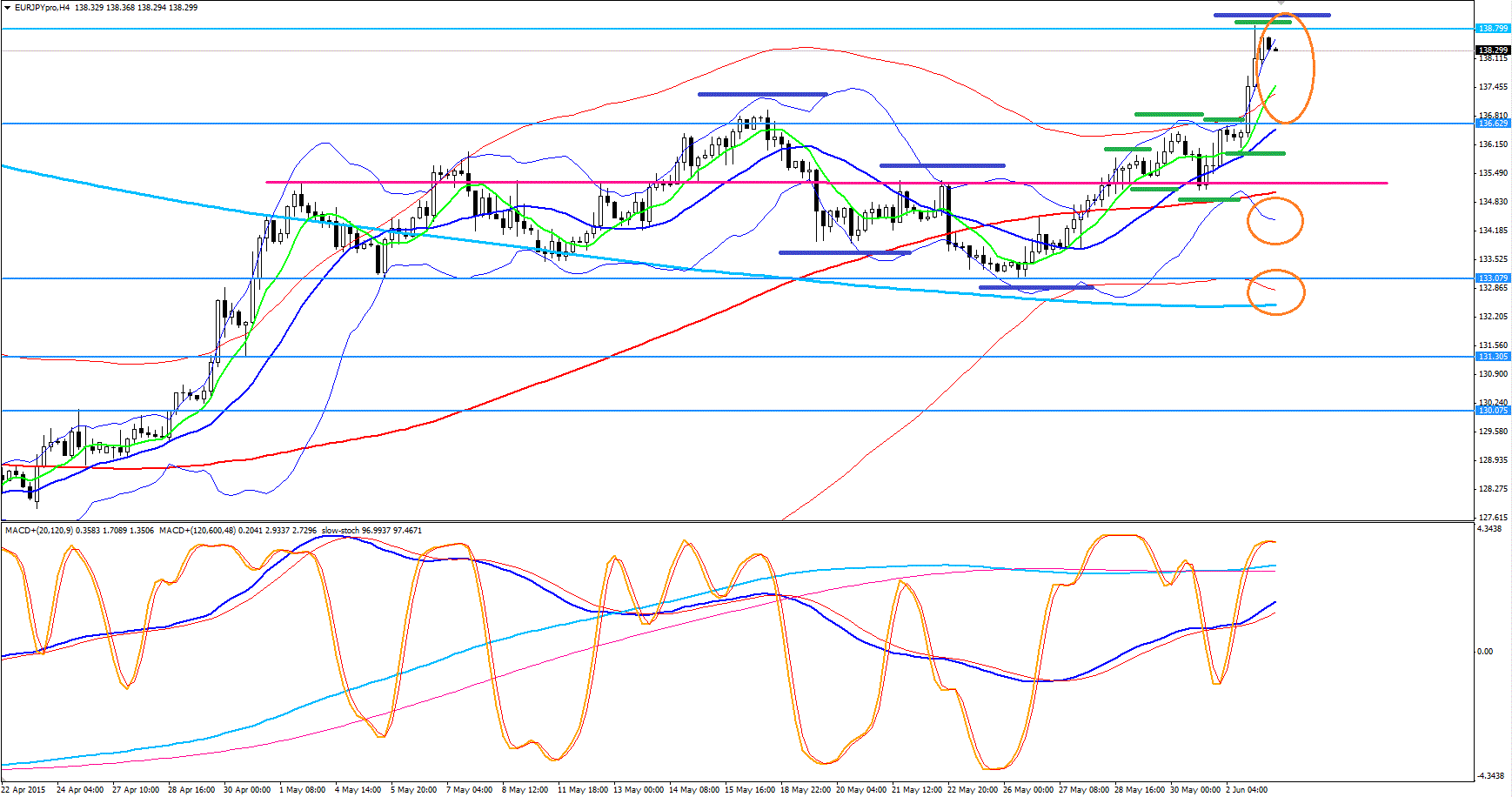The height and width of the screenshot is (797, 1512).
Task: Click the 28 May 16:00 time label
Action: (x=1140, y=790)
